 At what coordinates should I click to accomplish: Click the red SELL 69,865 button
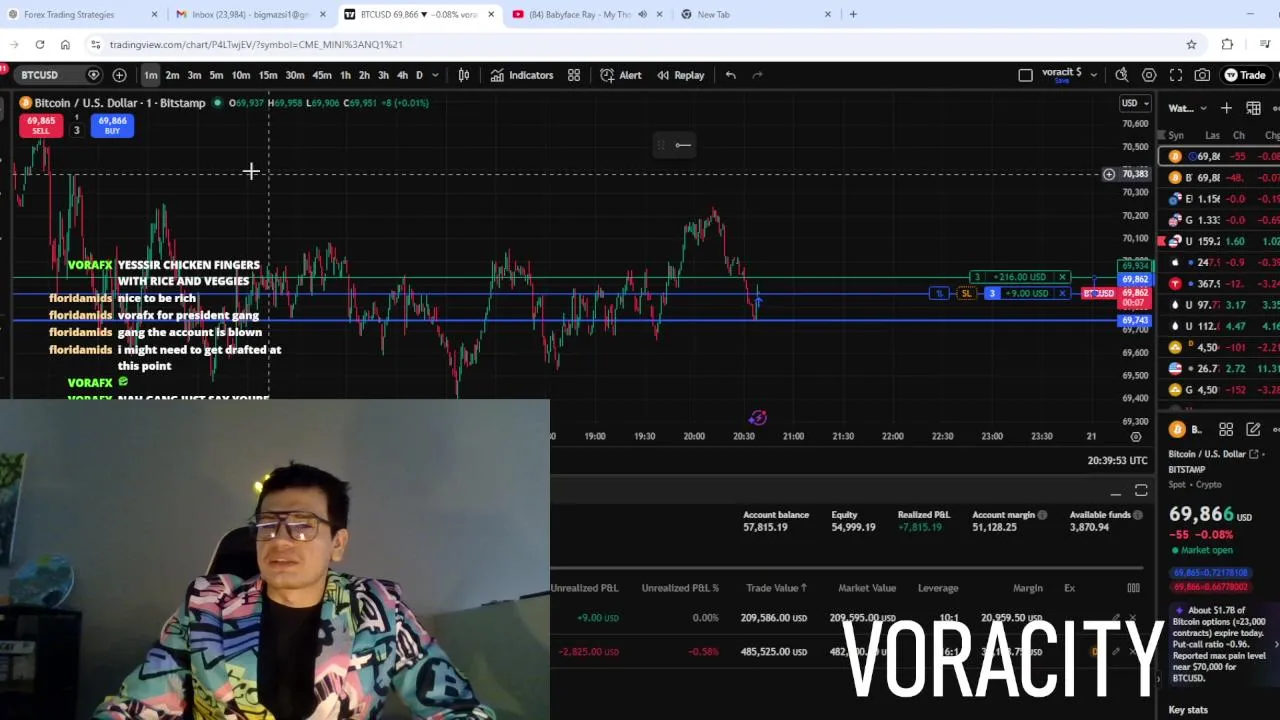(x=41, y=125)
